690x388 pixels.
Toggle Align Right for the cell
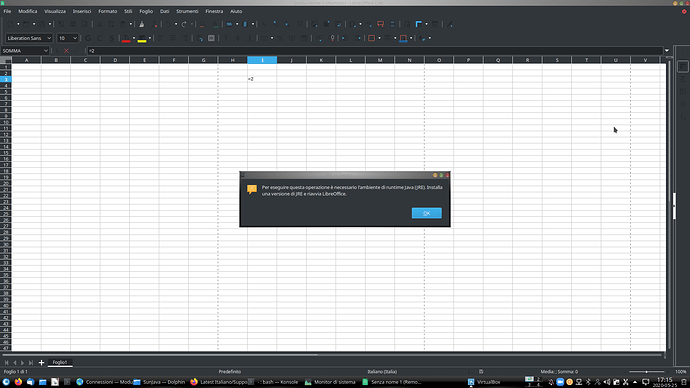[185, 38]
